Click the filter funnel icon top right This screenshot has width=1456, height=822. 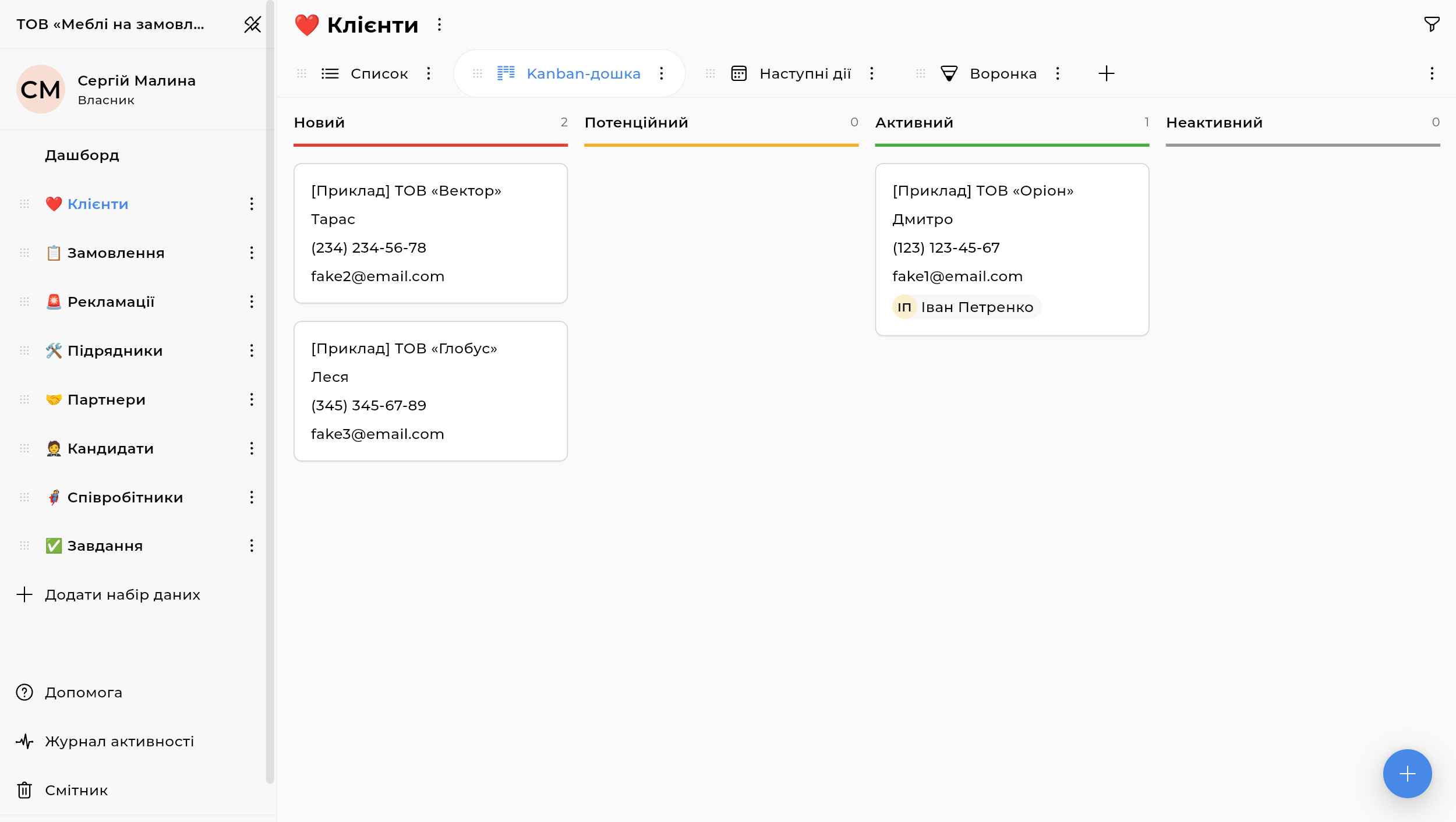1432,24
